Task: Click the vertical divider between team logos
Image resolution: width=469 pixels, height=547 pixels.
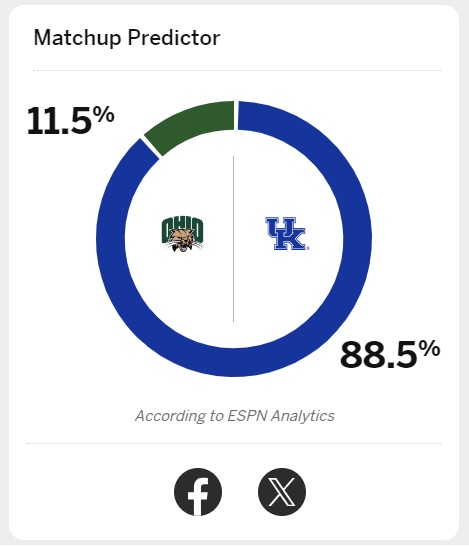Action: click(x=233, y=239)
